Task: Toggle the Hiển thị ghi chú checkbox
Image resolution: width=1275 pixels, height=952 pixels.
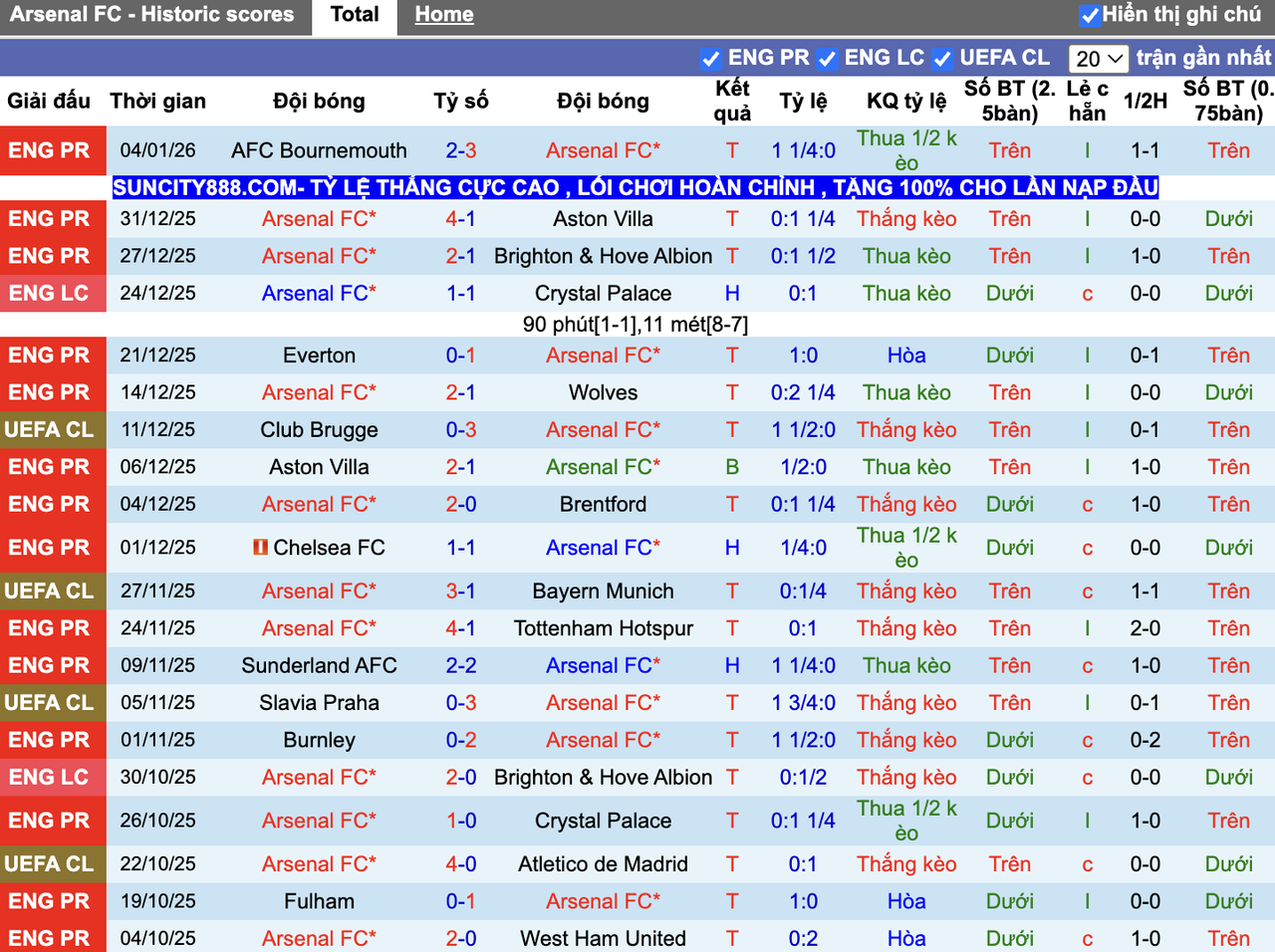Action: pyautogui.click(x=1090, y=15)
